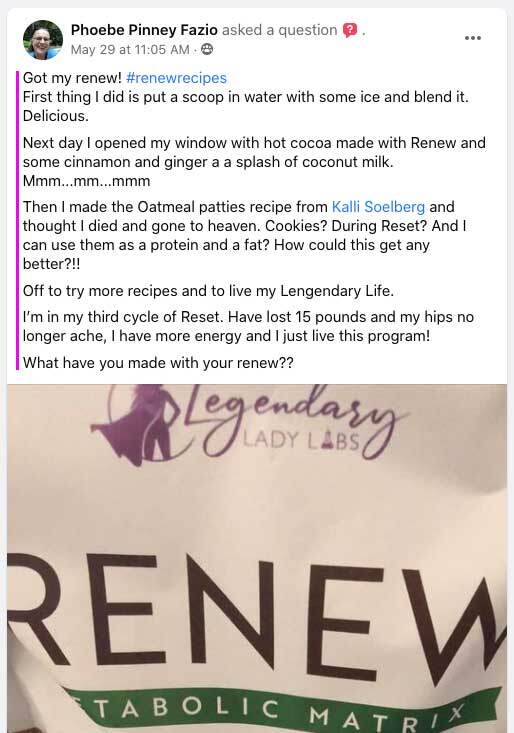Open the May 29 at 11:05 AM timestamp
The image size is (514, 733).
[130, 50]
